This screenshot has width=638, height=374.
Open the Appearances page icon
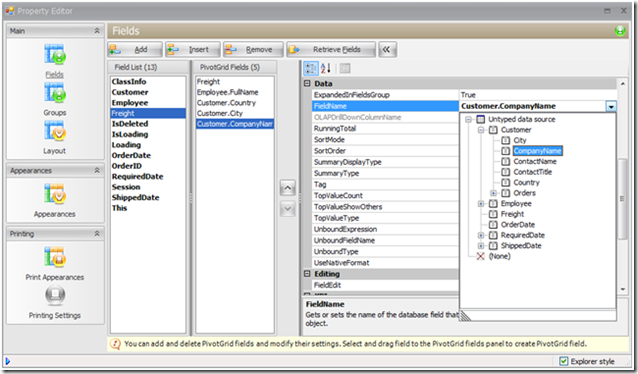(55, 194)
